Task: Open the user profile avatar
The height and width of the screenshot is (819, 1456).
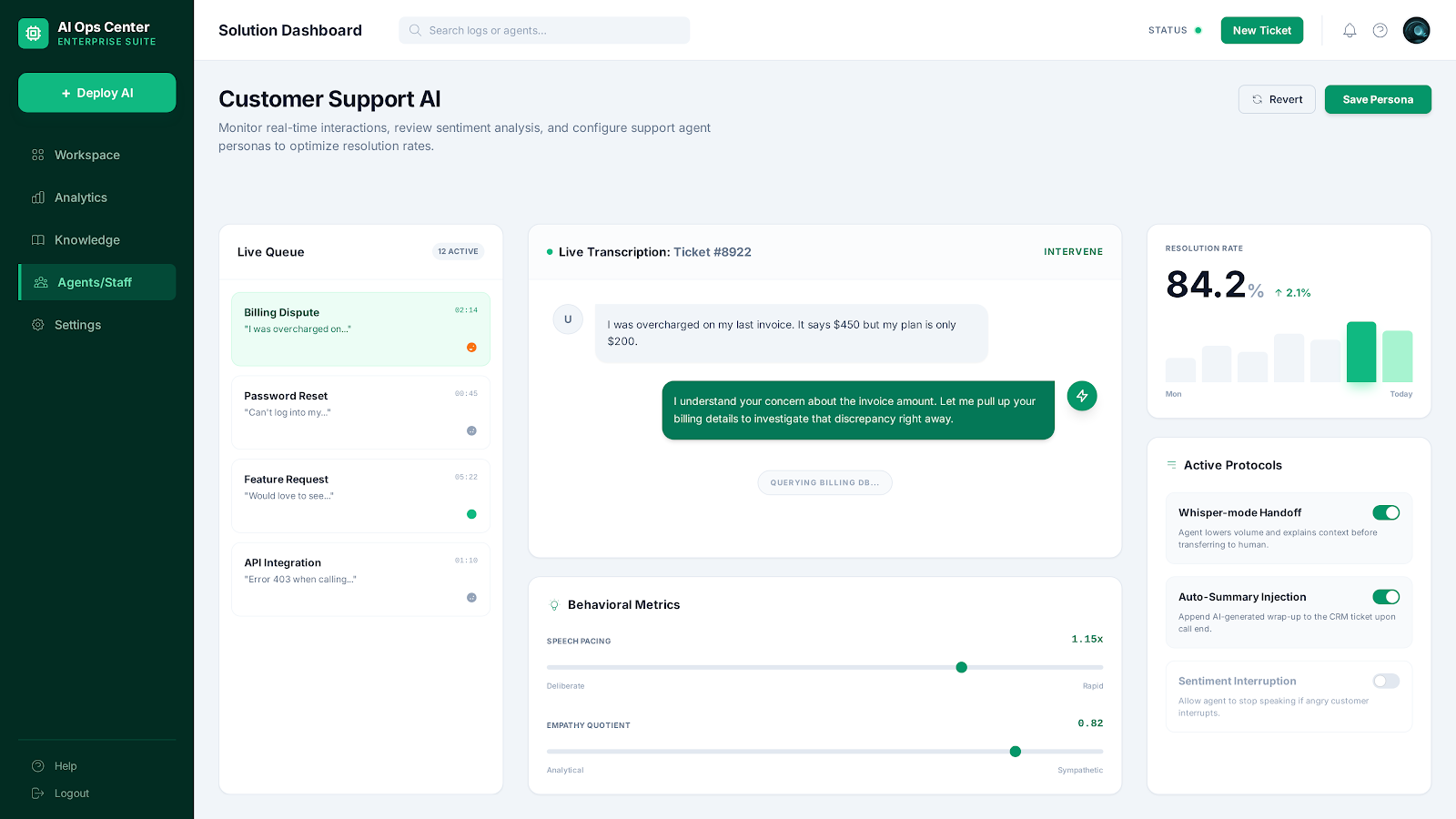Action: pyautogui.click(x=1416, y=30)
